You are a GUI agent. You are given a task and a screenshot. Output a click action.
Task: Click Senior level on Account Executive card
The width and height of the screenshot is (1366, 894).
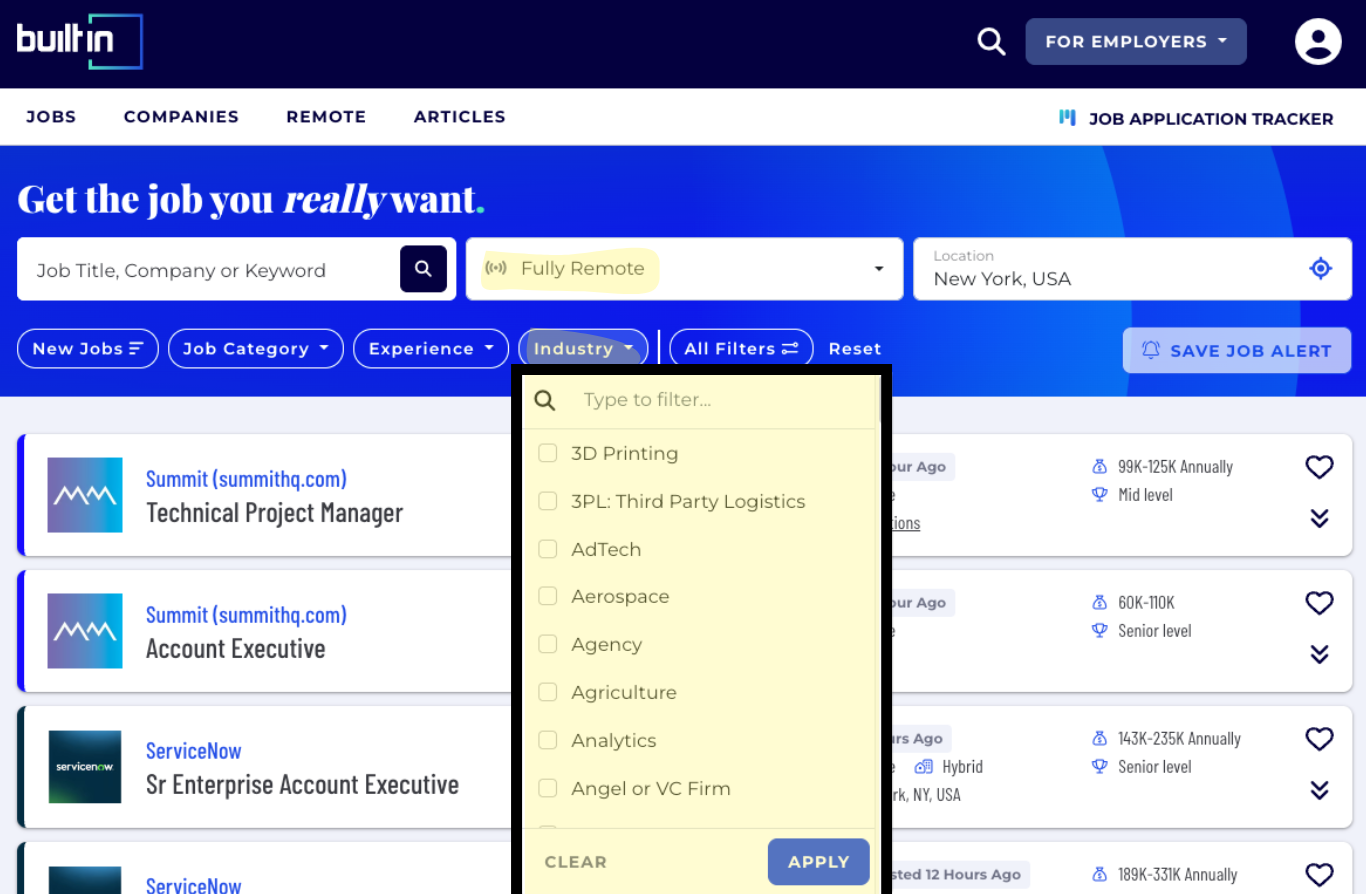point(1155,631)
